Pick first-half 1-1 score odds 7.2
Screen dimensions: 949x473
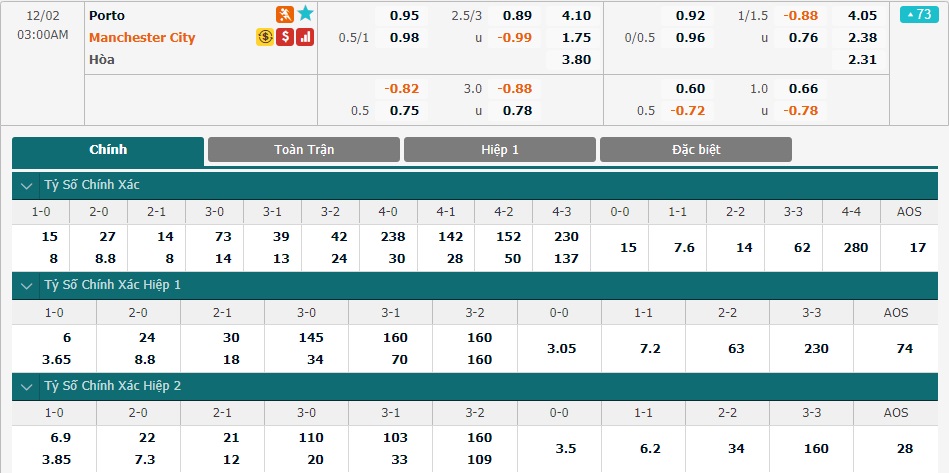click(643, 348)
